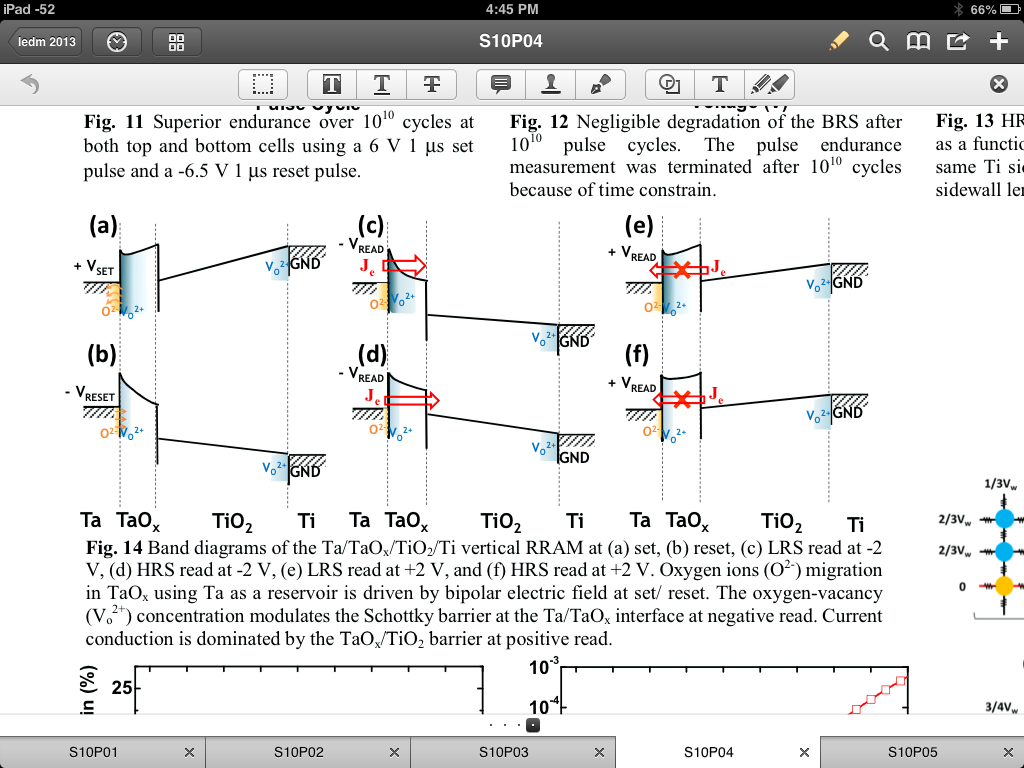Open the recent documents clock button
Image resolution: width=1024 pixels, height=768 pixels.
[x=116, y=42]
